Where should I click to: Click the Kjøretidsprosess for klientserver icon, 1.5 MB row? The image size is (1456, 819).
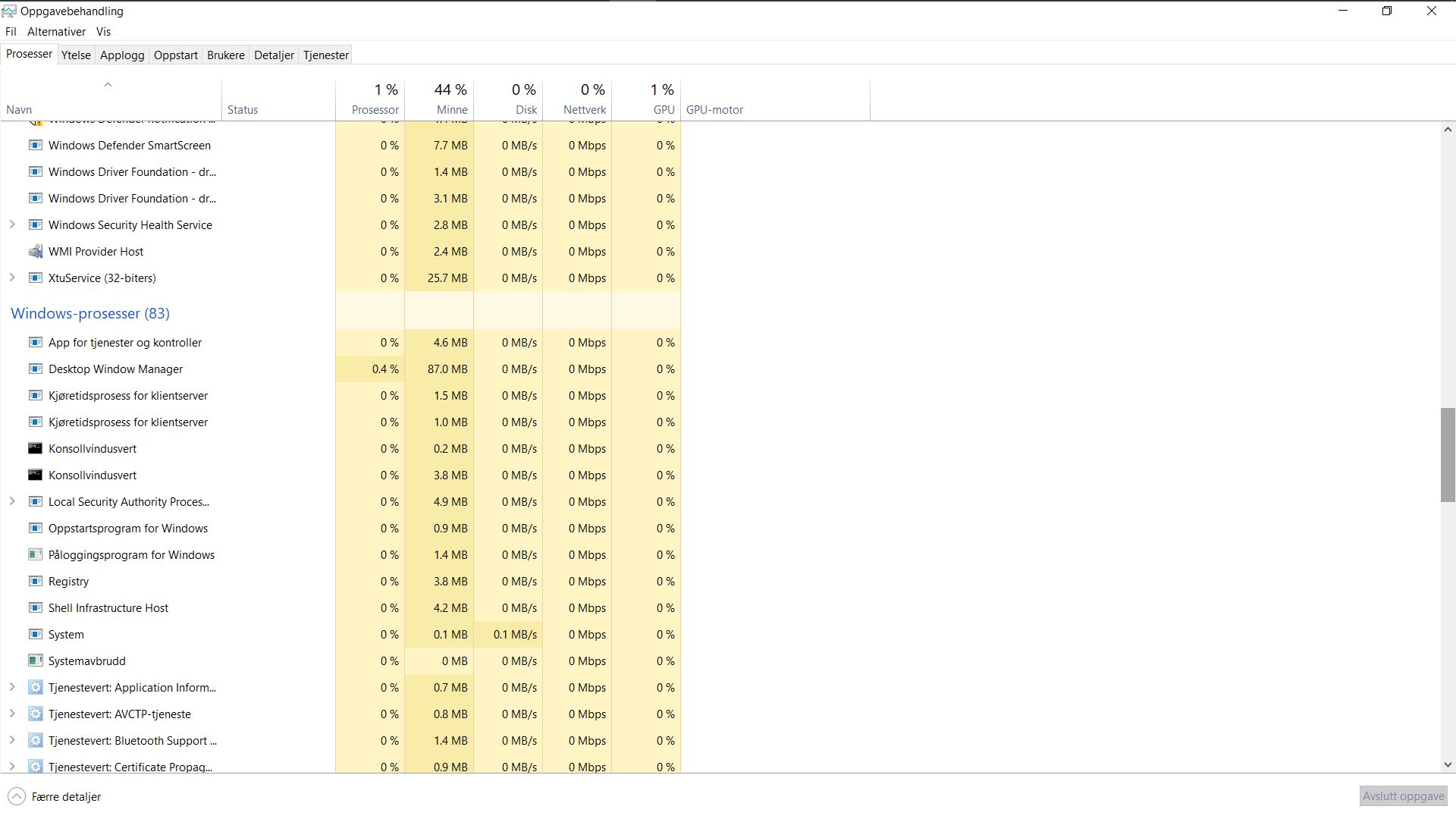35,395
